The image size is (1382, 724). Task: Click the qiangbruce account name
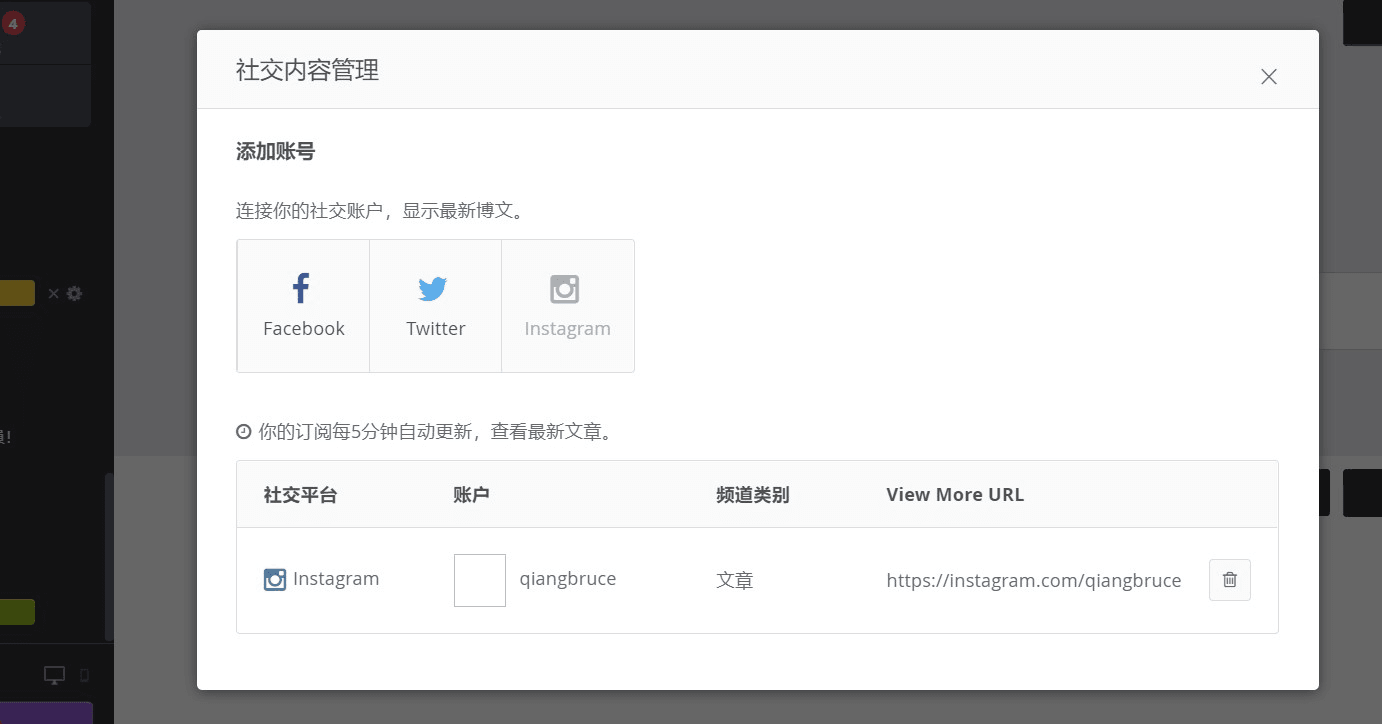[x=568, y=578]
